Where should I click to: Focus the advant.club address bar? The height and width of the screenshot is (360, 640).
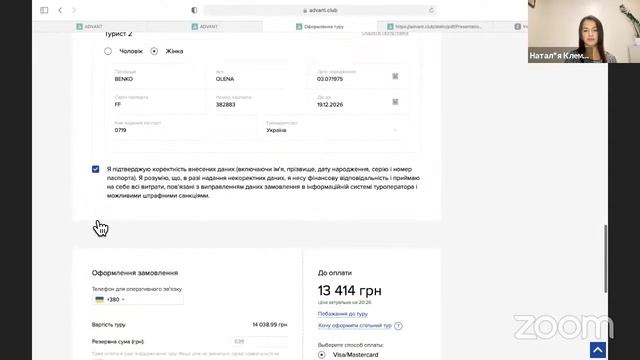[320, 10]
